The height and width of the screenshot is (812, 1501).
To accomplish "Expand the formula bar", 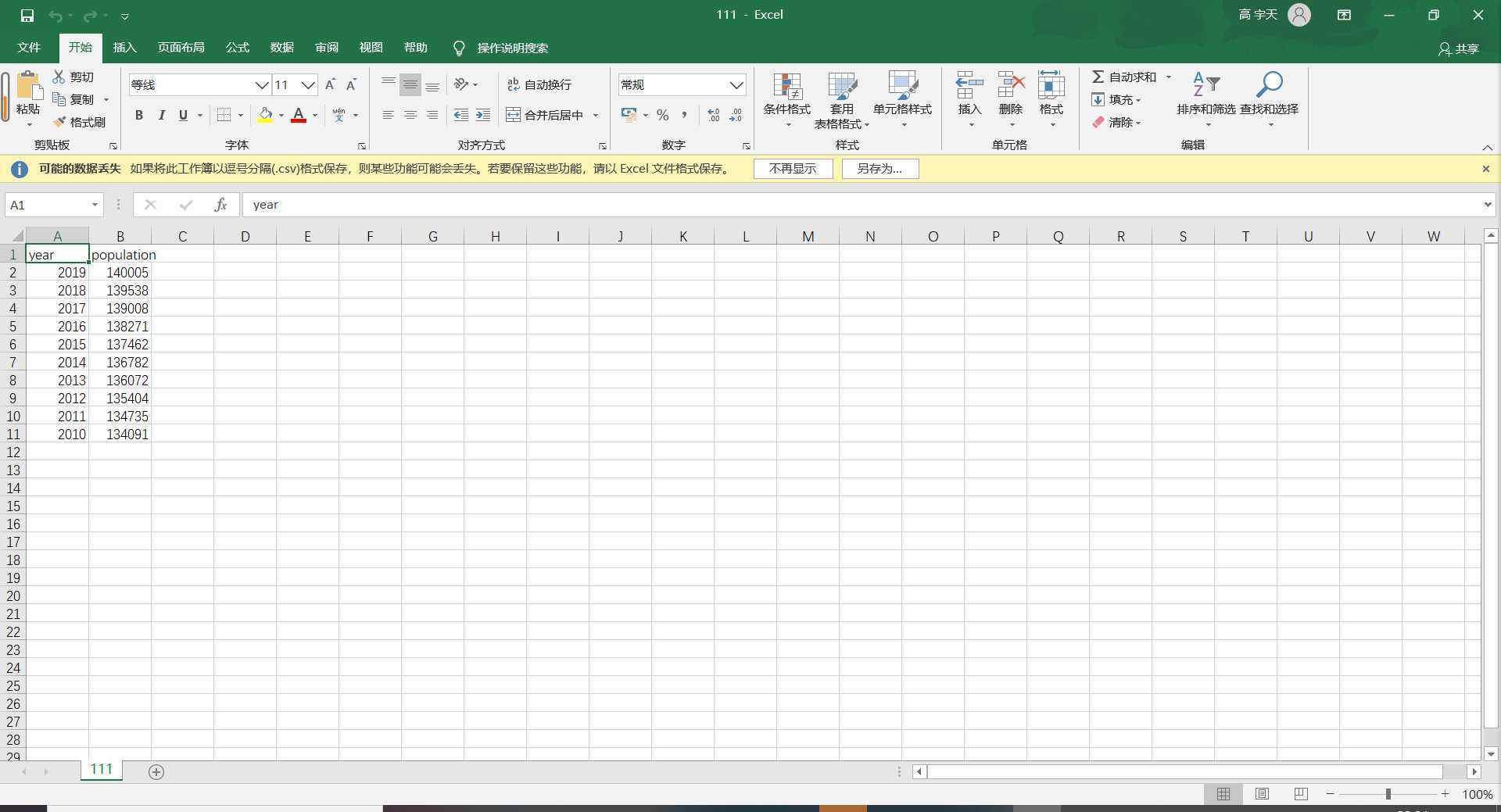I will point(1487,205).
